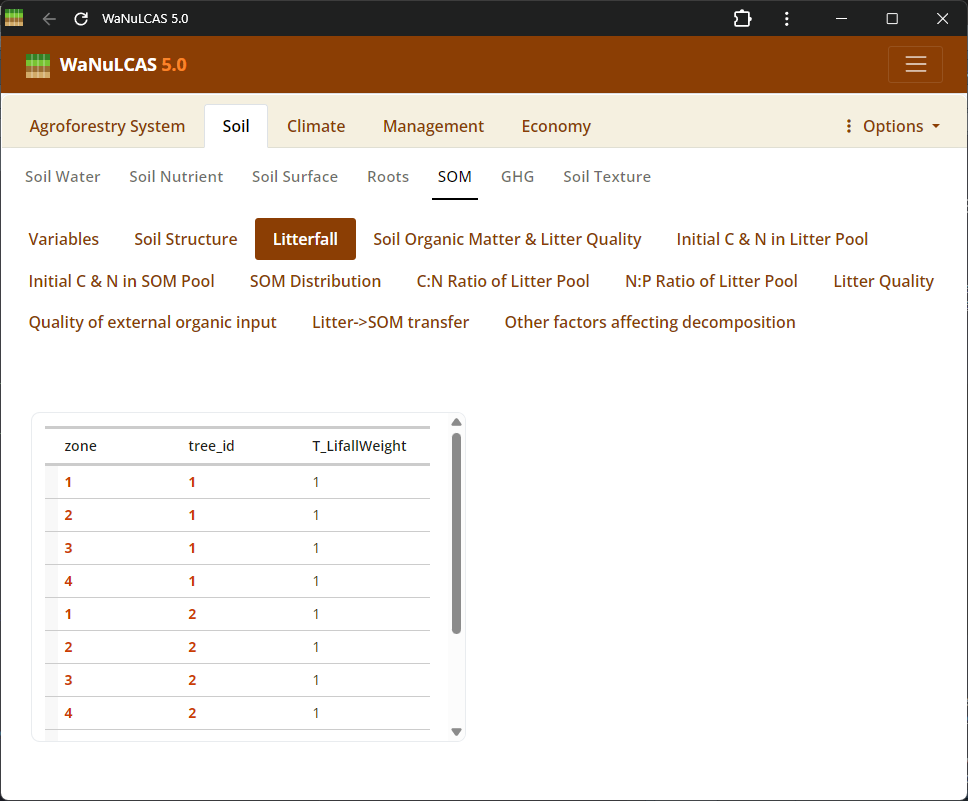Edit T_LifallWeight value in first row
The width and height of the screenshot is (968, 801).
pyautogui.click(x=316, y=482)
